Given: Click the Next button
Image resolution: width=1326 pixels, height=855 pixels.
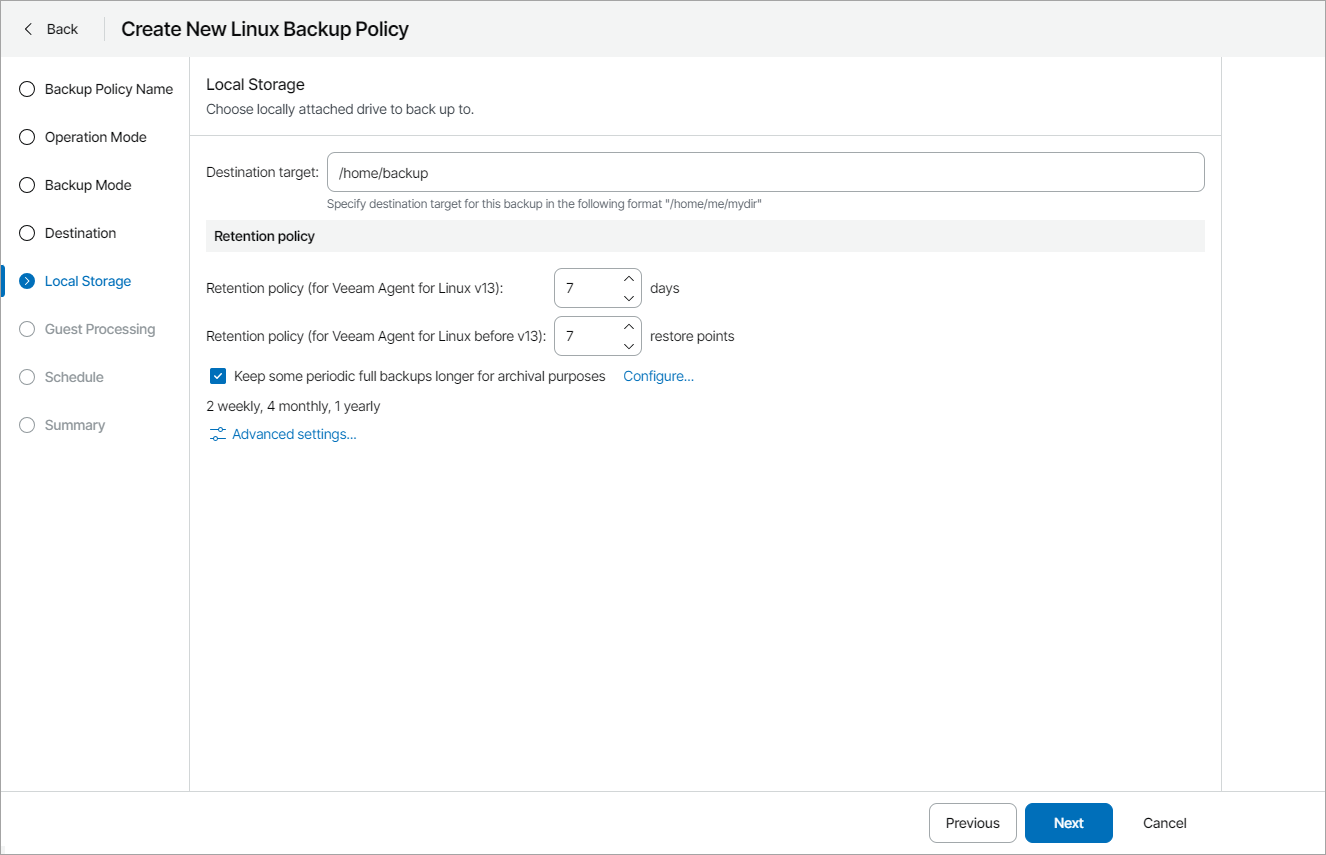Looking at the screenshot, I should [1068, 822].
